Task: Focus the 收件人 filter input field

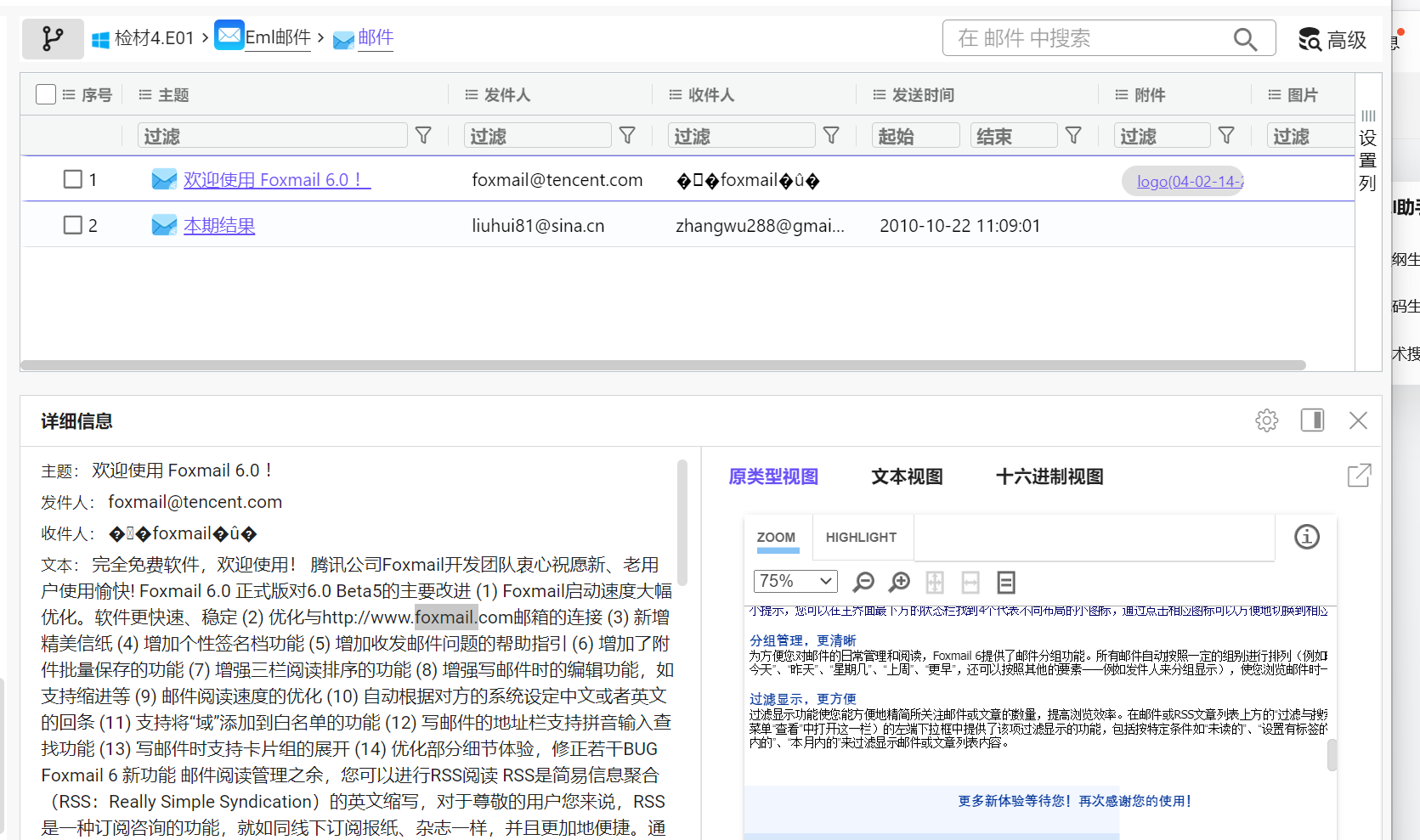Action: [742, 136]
